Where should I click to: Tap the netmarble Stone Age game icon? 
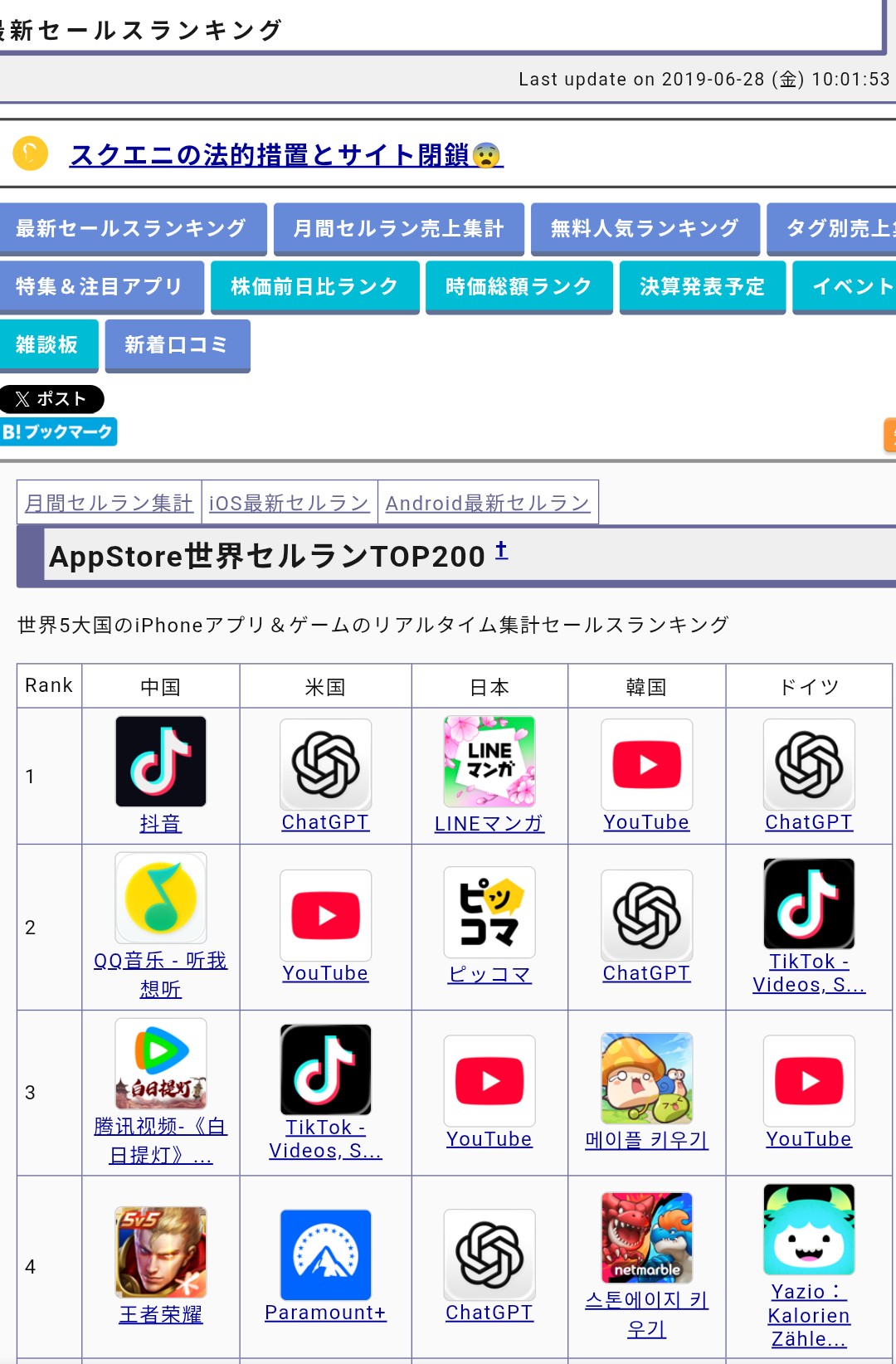[x=647, y=1238]
